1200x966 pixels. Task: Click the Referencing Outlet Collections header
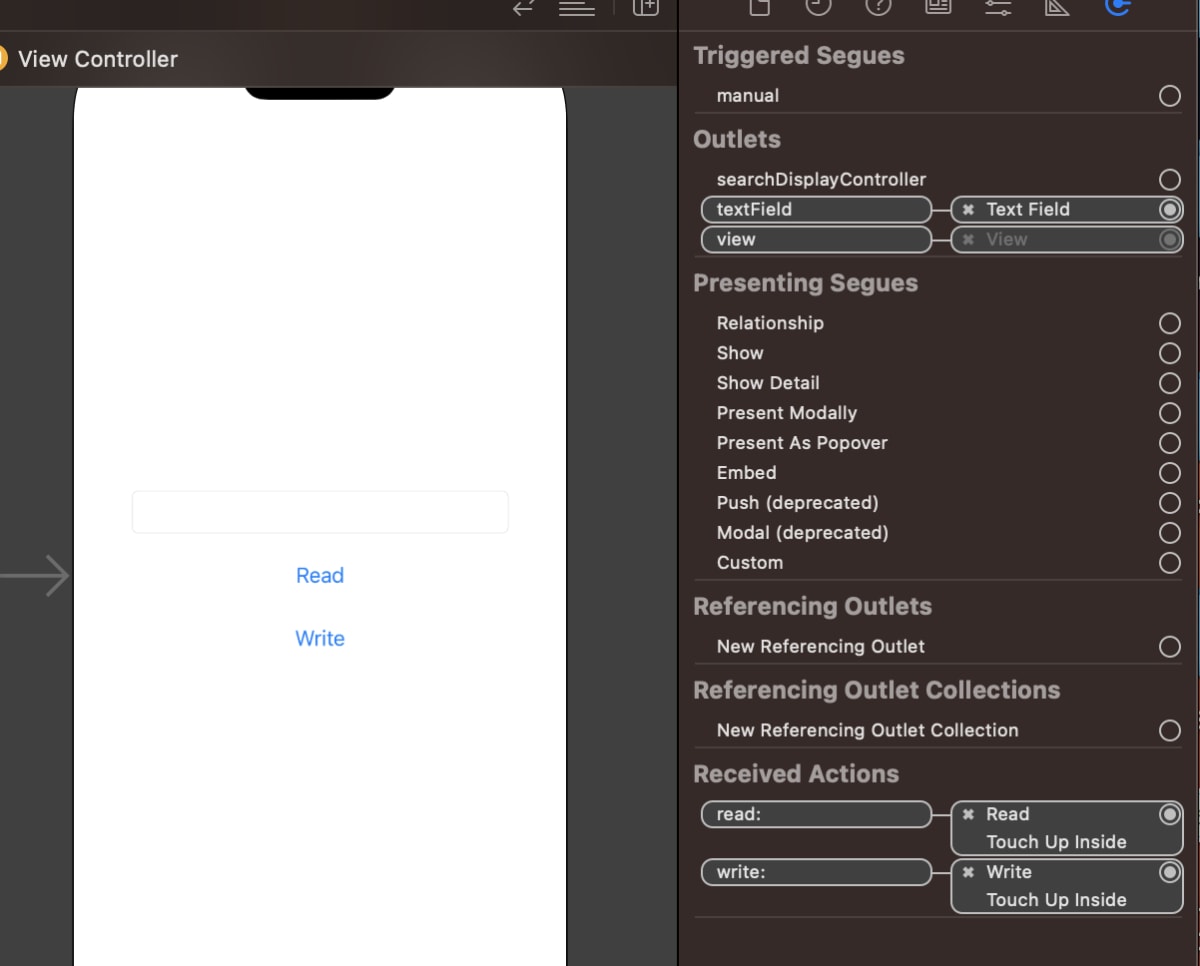tap(877, 691)
